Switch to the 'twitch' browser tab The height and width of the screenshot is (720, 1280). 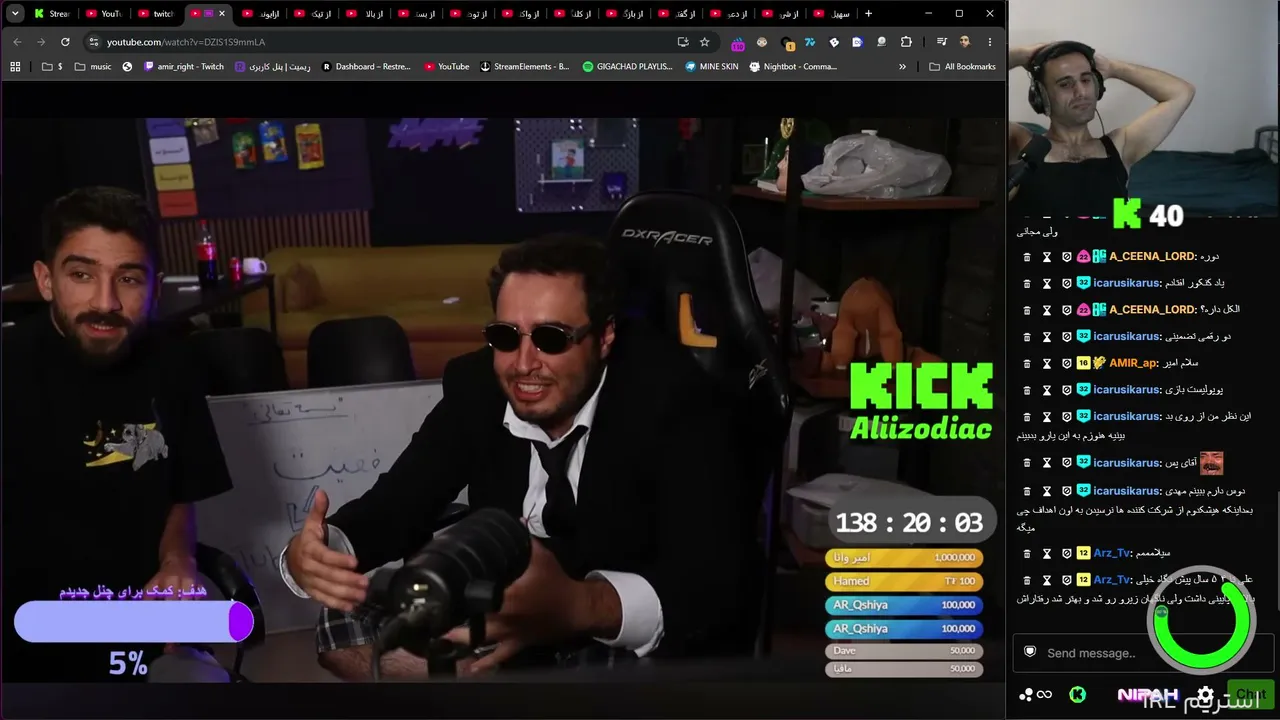[155, 14]
